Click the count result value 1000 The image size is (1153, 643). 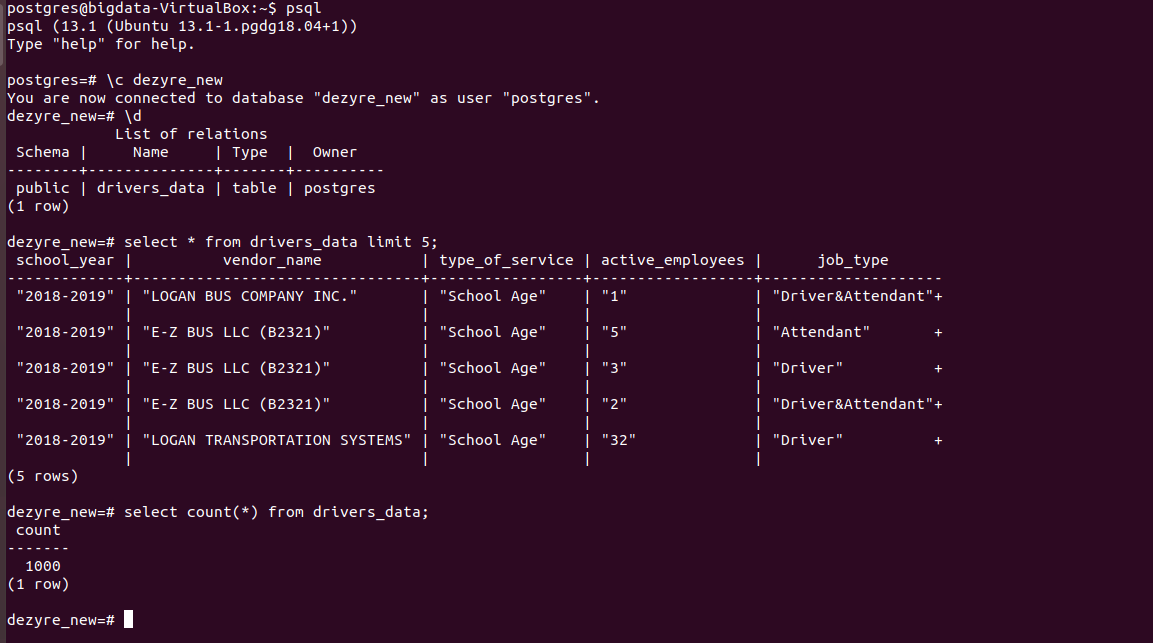pyautogui.click(x=43, y=566)
